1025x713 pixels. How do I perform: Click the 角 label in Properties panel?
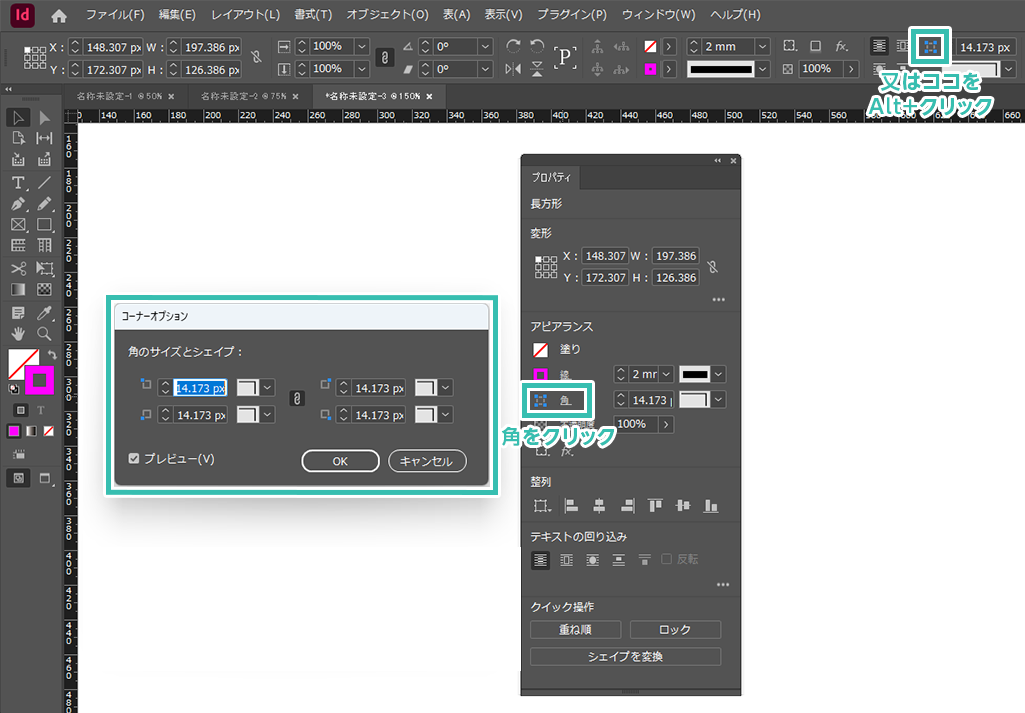coord(565,401)
